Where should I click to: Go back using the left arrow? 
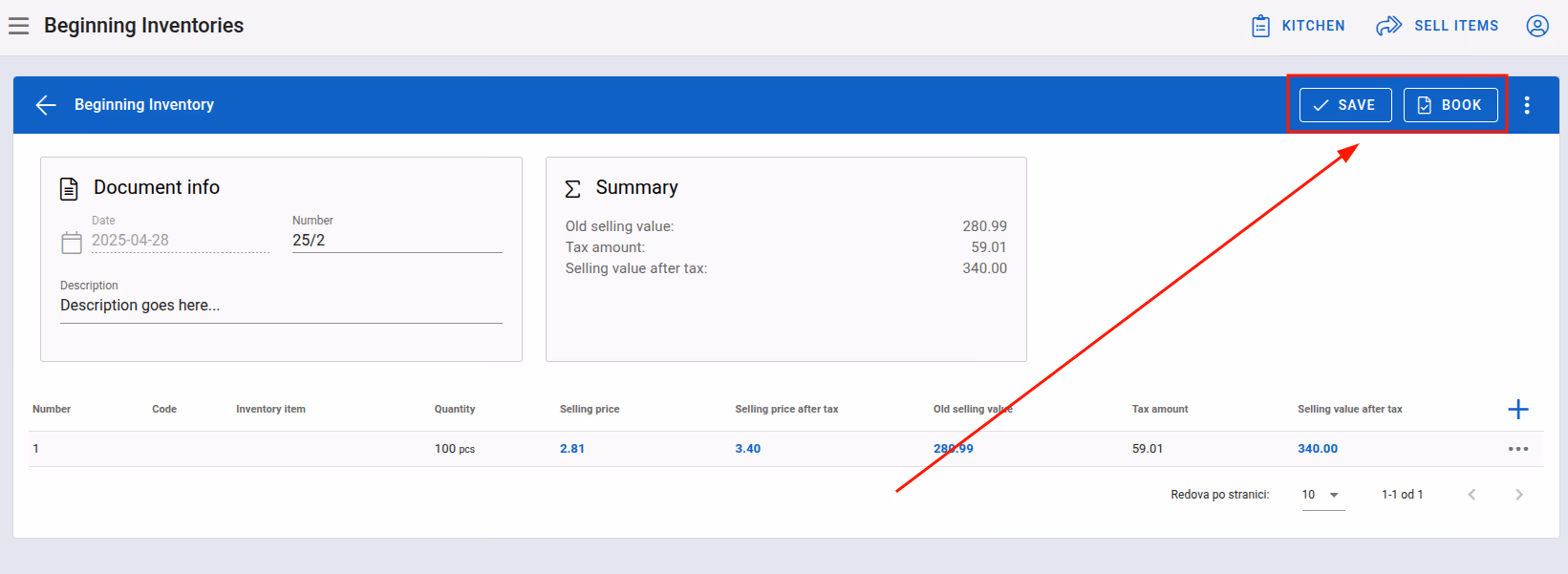tap(46, 105)
